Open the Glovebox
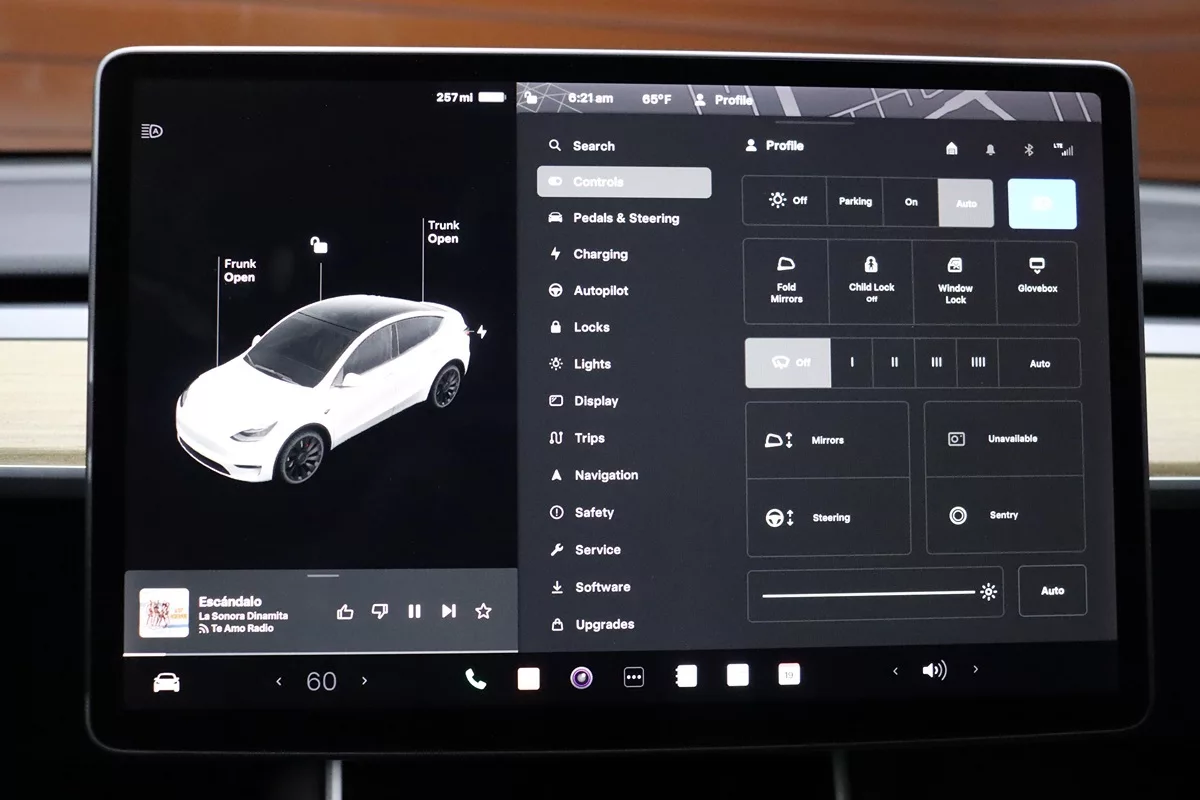 click(x=1037, y=282)
